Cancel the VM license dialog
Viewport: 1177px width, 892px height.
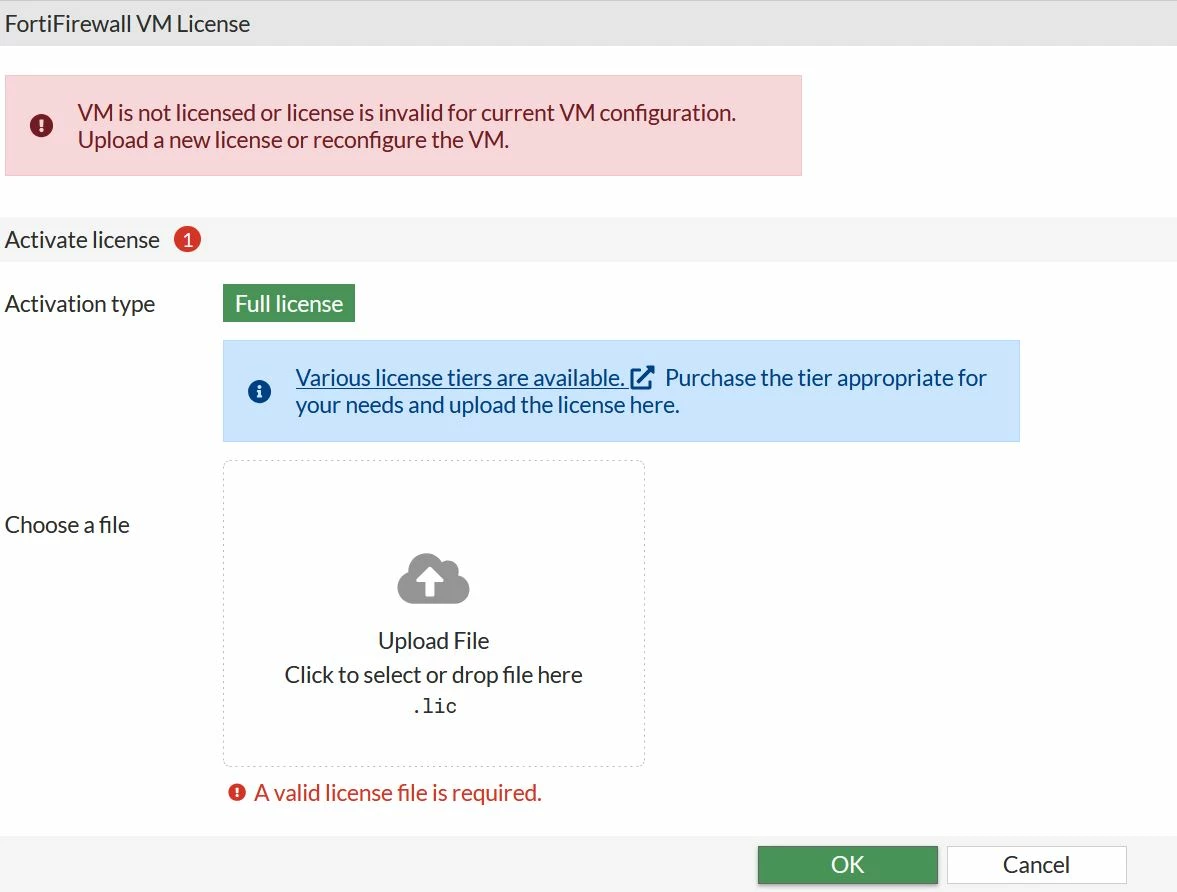[x=1037, y=865]
